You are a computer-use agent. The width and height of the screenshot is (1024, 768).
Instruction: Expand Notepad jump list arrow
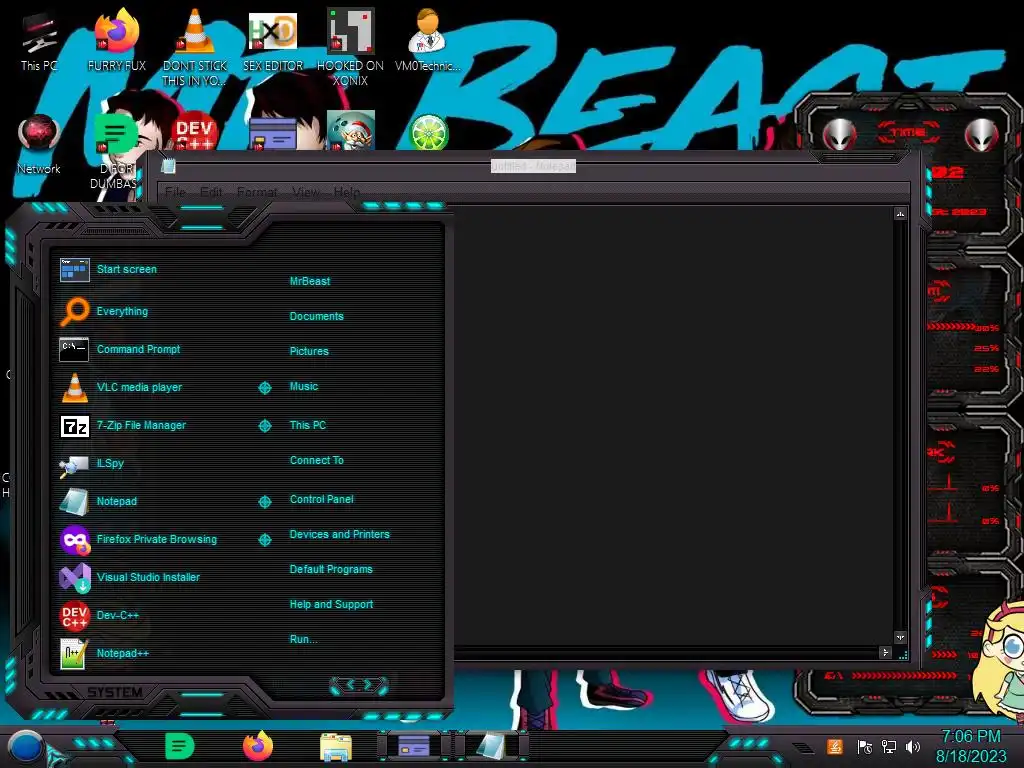pyautogui.click(x=264, y=502)
